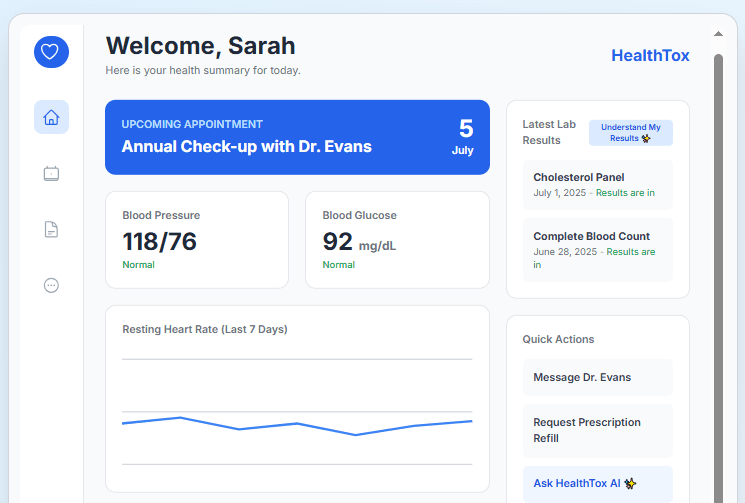
Task: Click the Blood Glucose card
Action: click(x=397, y=240)
